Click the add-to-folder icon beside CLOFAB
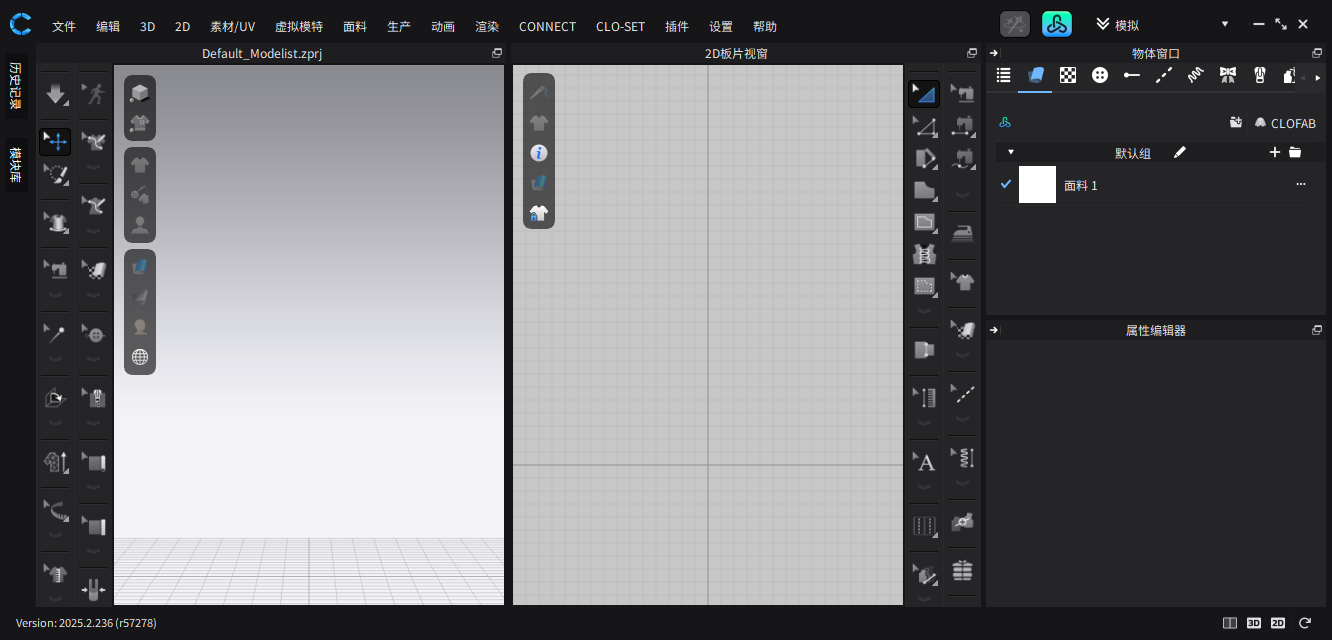 tap(1236, 122)
